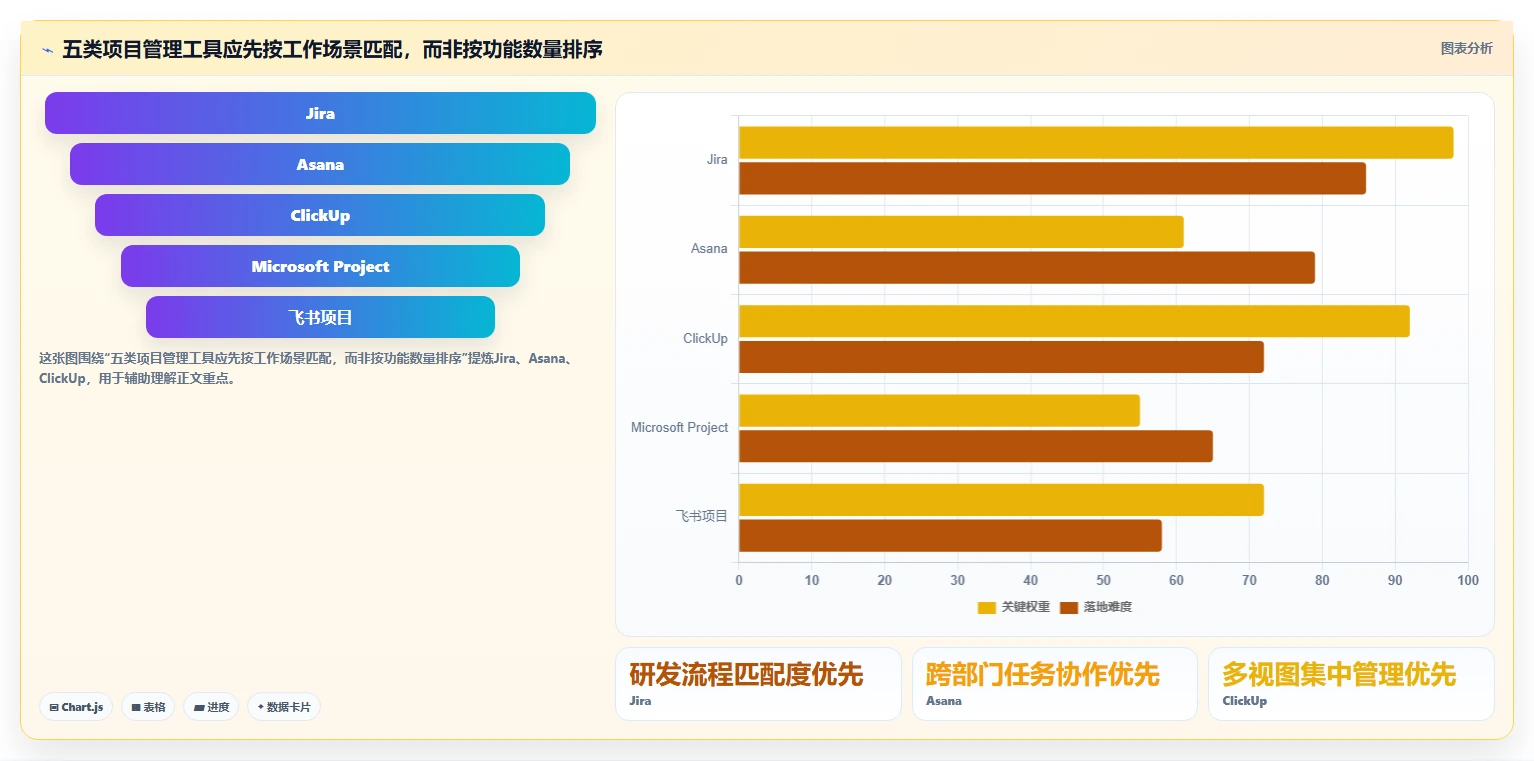Select the ClickUp funnel stage

pos(320,215)
